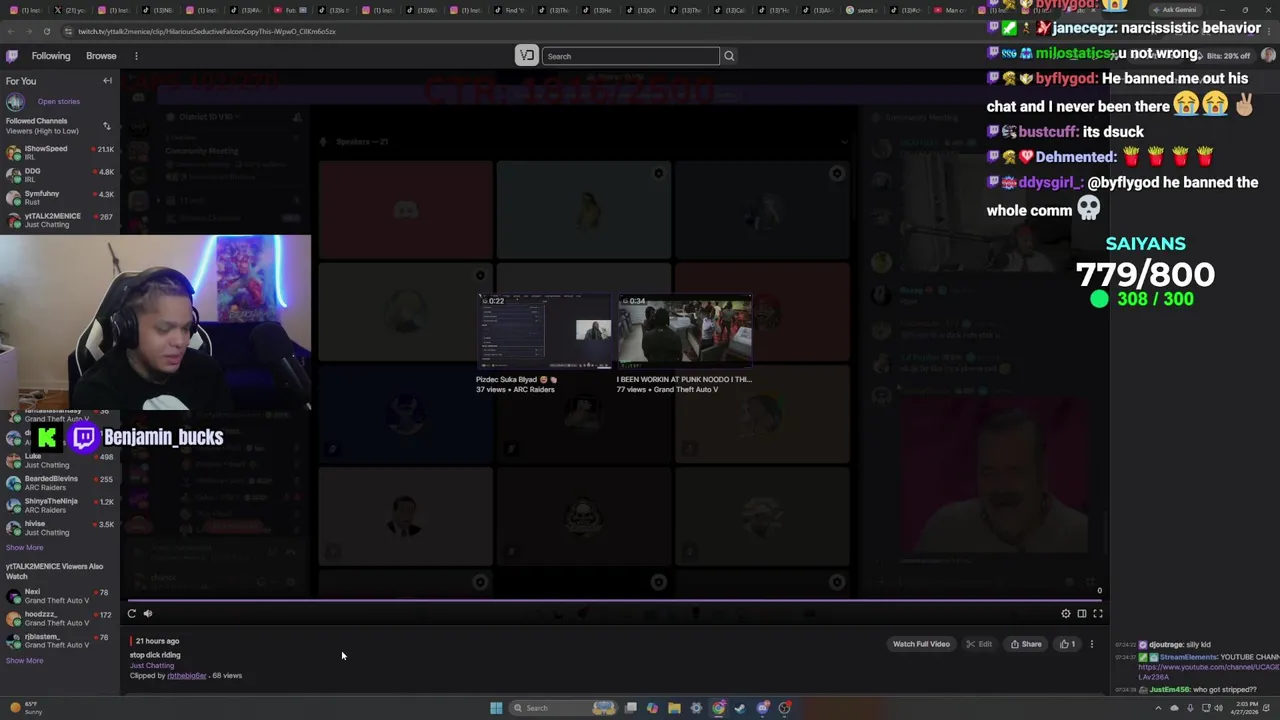Play the PUNK NOODO clip thumbnail
The width and height of the screenshot is (1280, 720).
click(x=685, y=332)
